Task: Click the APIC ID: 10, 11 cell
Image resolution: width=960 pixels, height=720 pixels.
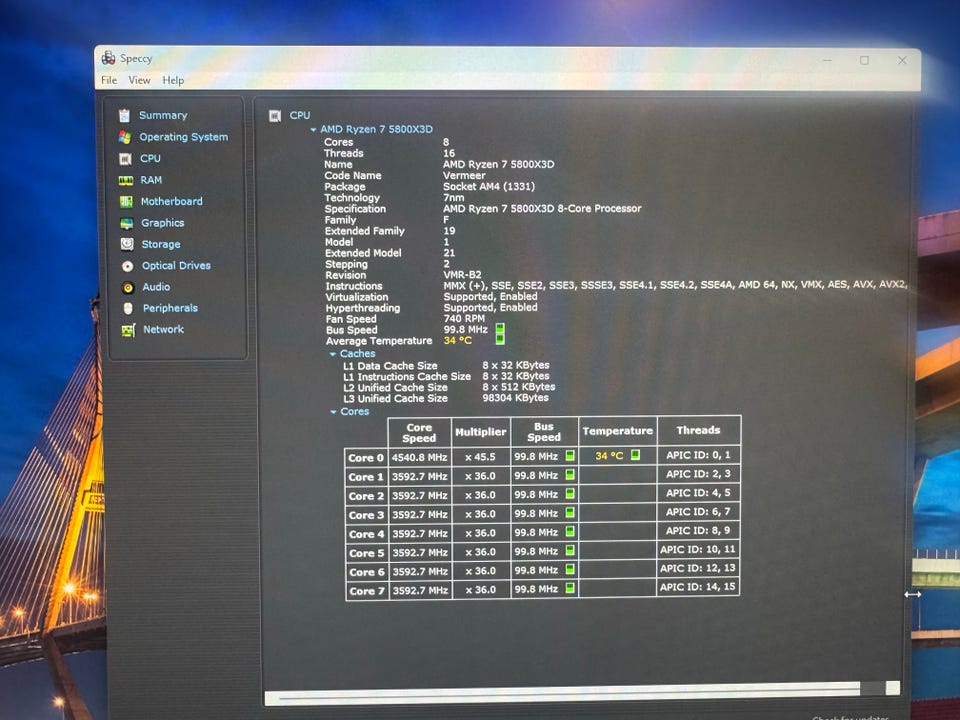Action: point(698,550)
